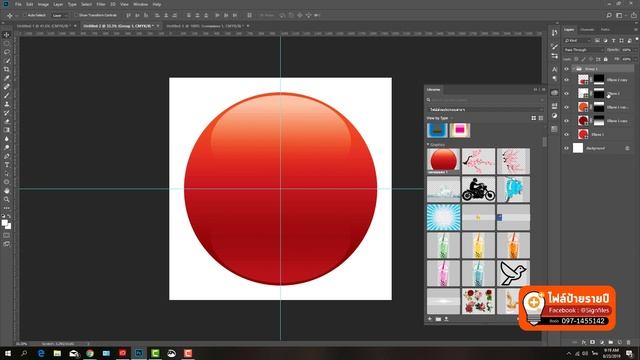Screen dimensions: 640x360
Task: Click the Search magnifier icon at top right
Action: point(609,15)
